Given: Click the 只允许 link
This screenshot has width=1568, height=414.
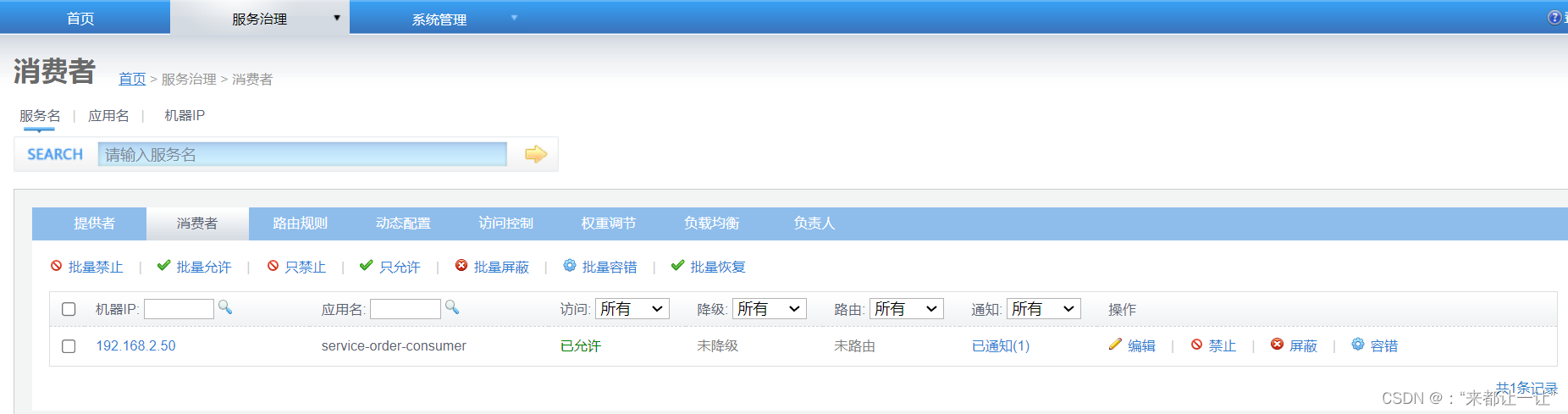Looking at the screenshot, I should [400, 268].
